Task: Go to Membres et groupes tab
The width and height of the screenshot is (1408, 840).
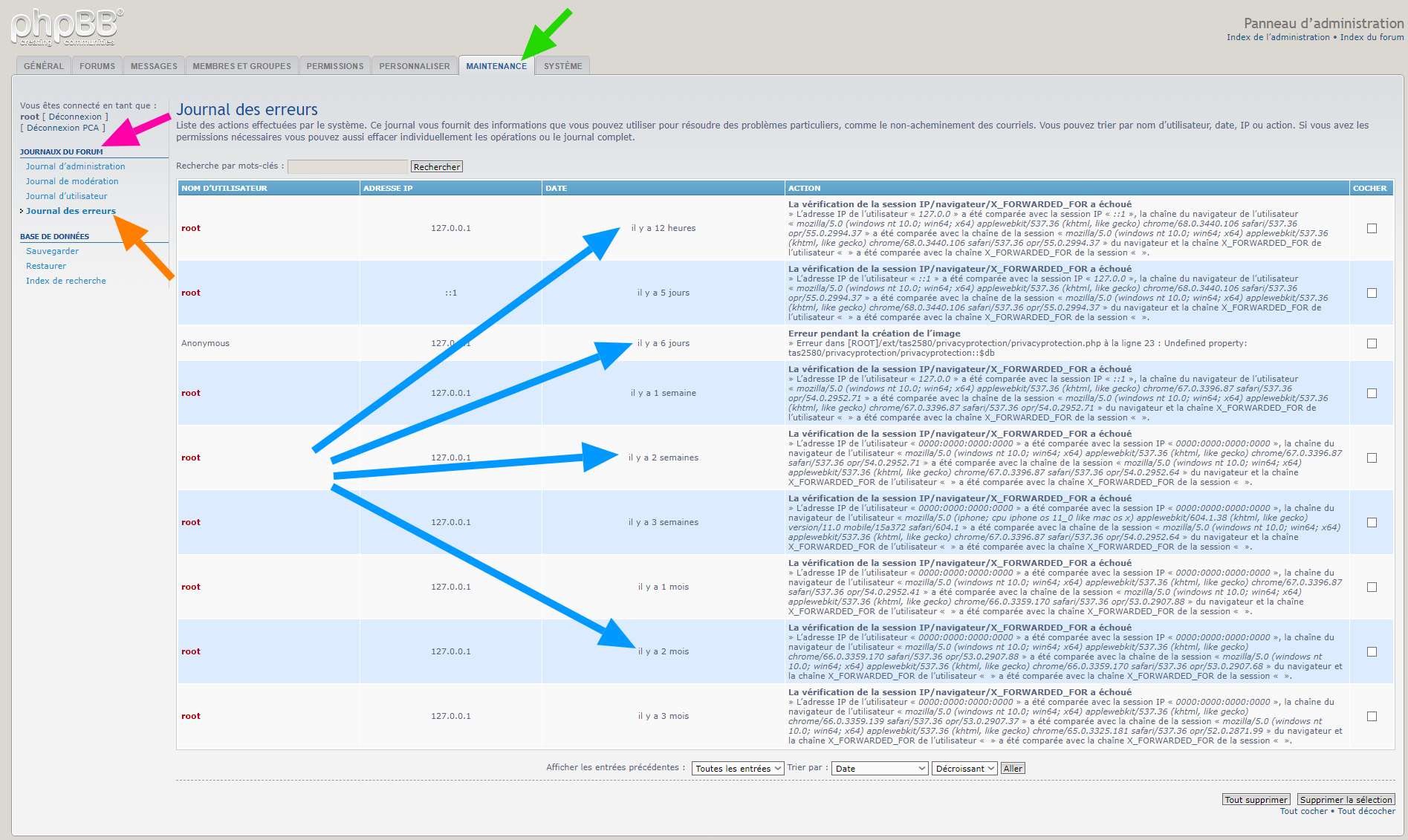Action: click(241, 66)
